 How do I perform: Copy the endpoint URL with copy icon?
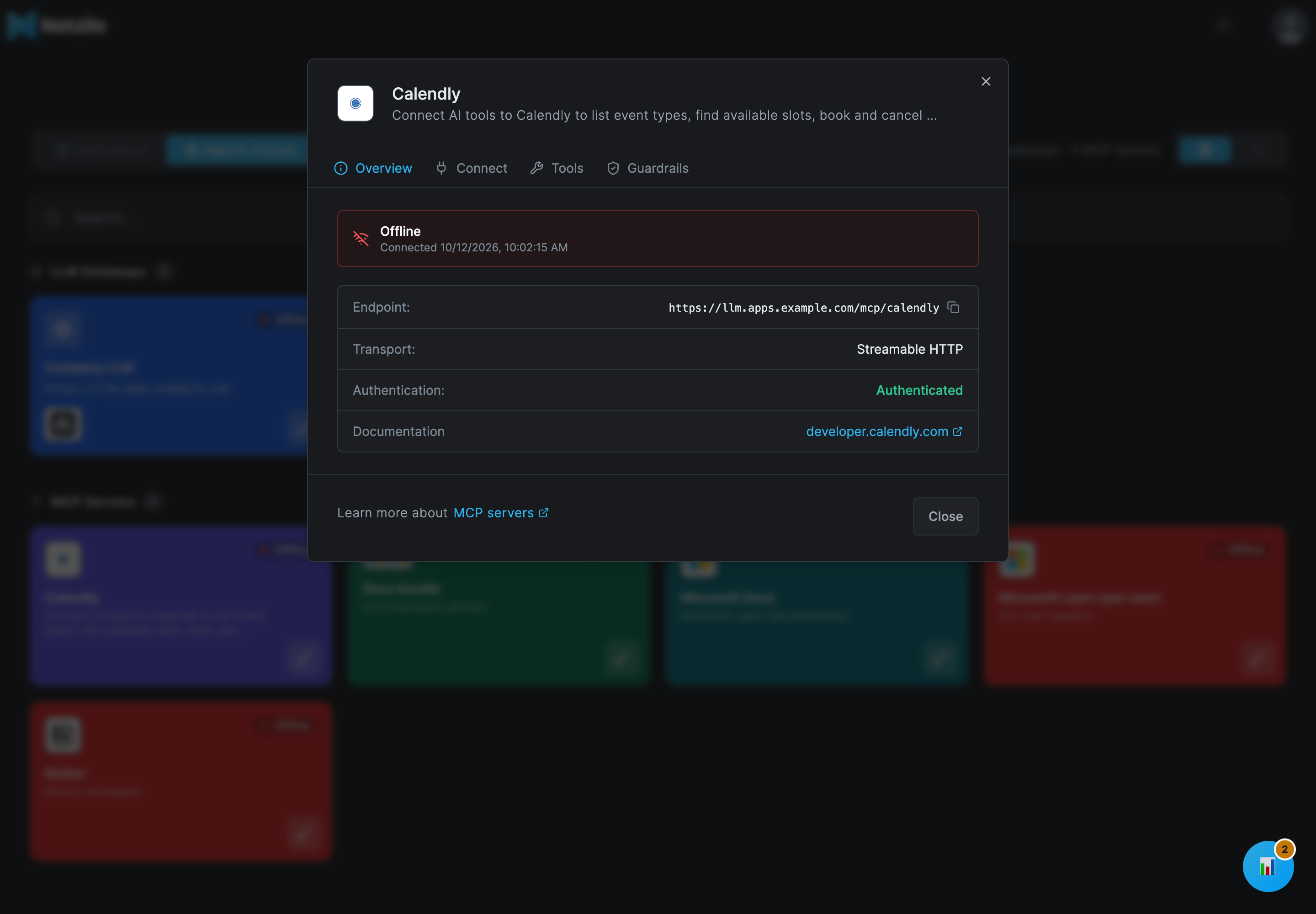point(953,308)
